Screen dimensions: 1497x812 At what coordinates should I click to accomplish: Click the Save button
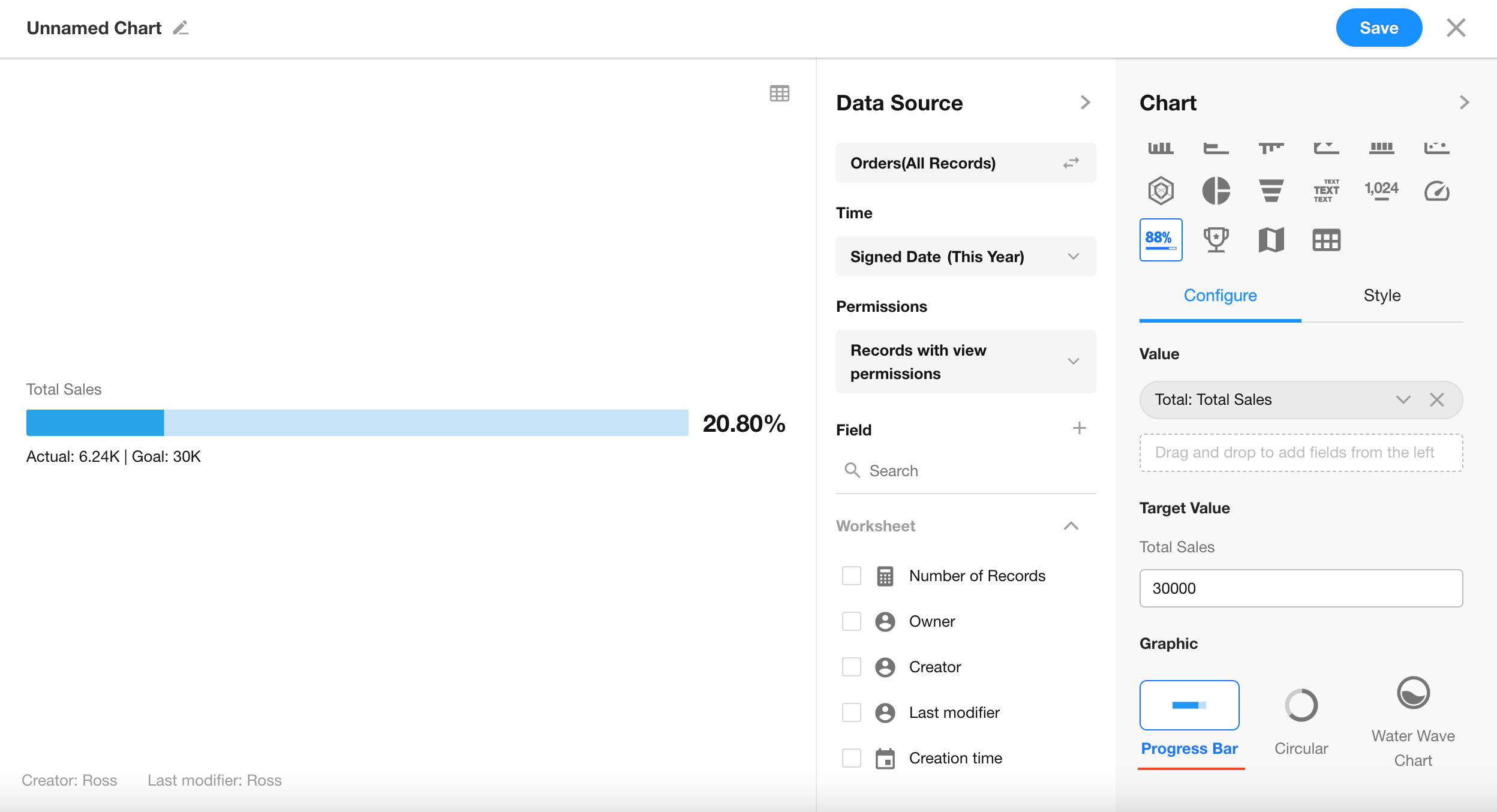[1378, 28]
